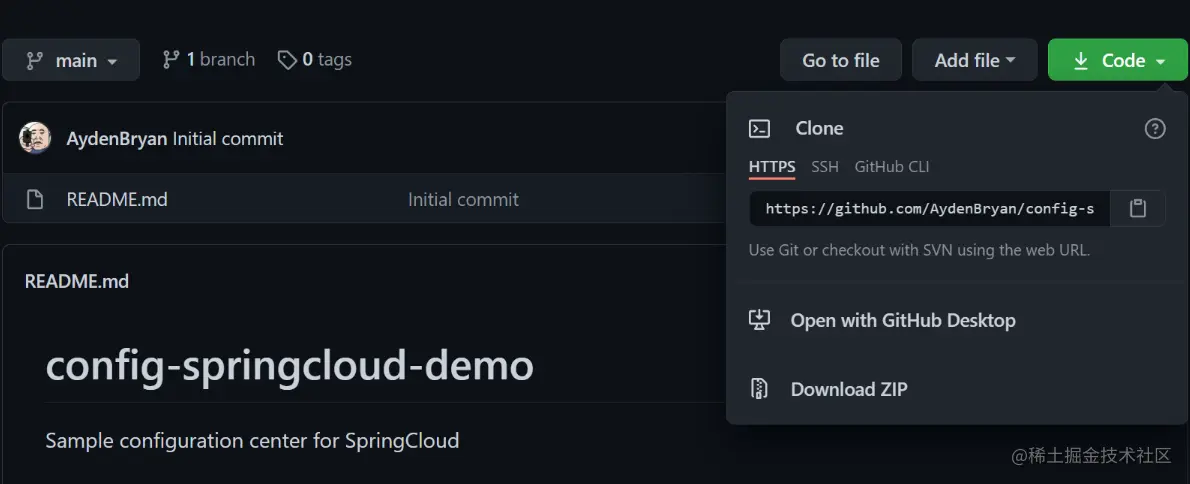Image resolution: width=1190 pixels, height=484 pixels.
Task: Click the config-springcloud-demo title
Action: coord(290,366)
